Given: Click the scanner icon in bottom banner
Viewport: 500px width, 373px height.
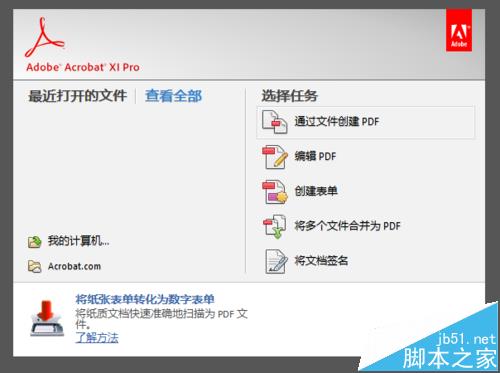Looking at the screenshot, I should click(x=47, y=318).
